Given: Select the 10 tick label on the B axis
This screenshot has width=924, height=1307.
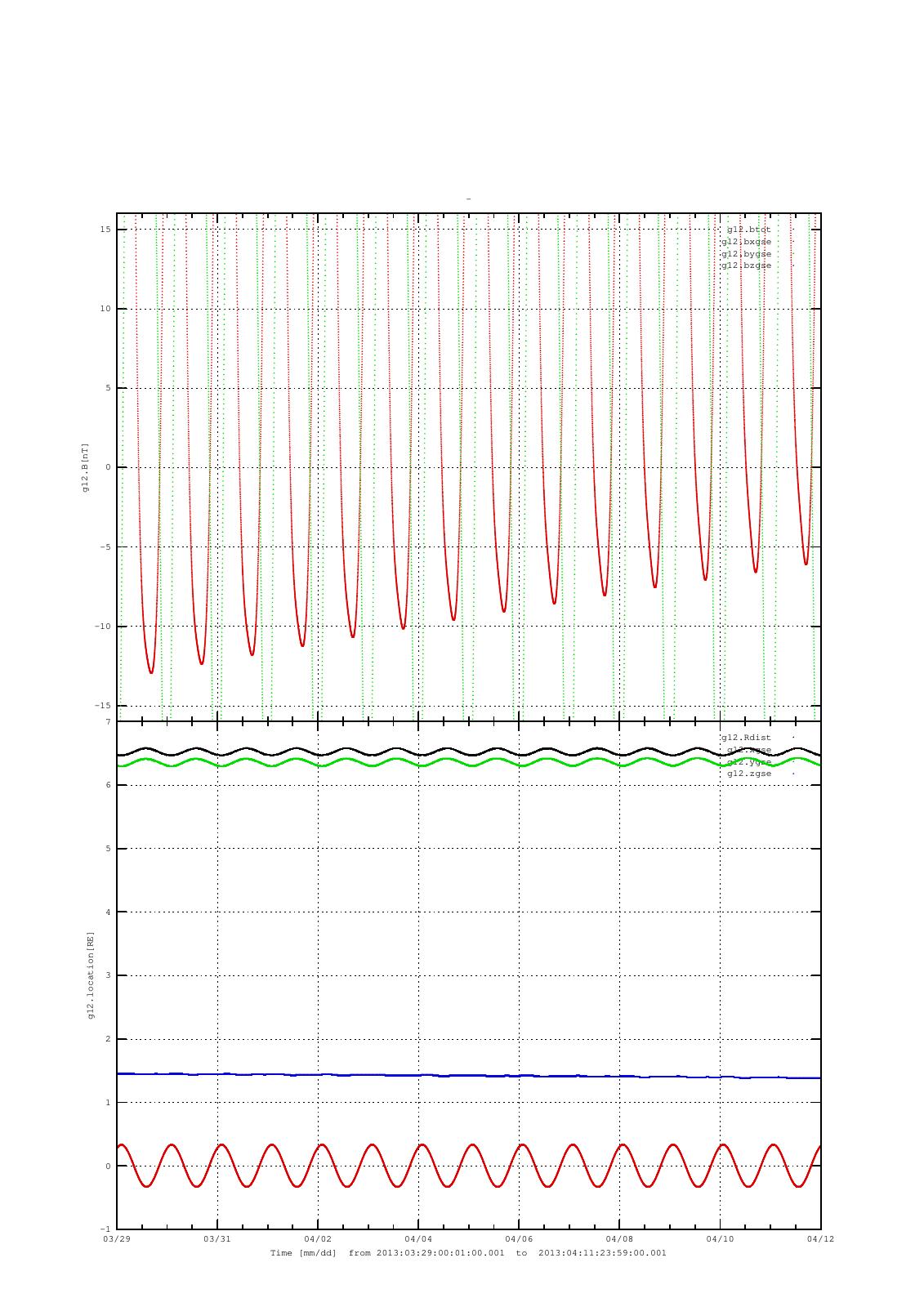Looking at the screenshot, I should click(105, 309).
